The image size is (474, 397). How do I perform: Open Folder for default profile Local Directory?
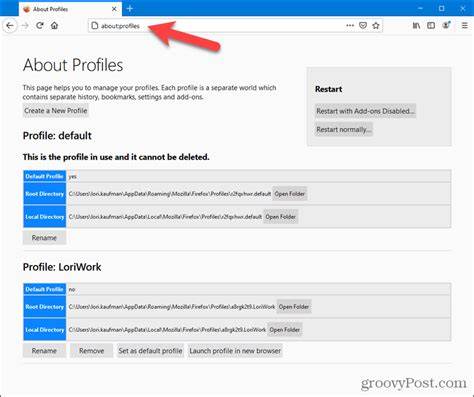(x=280, y=217)
